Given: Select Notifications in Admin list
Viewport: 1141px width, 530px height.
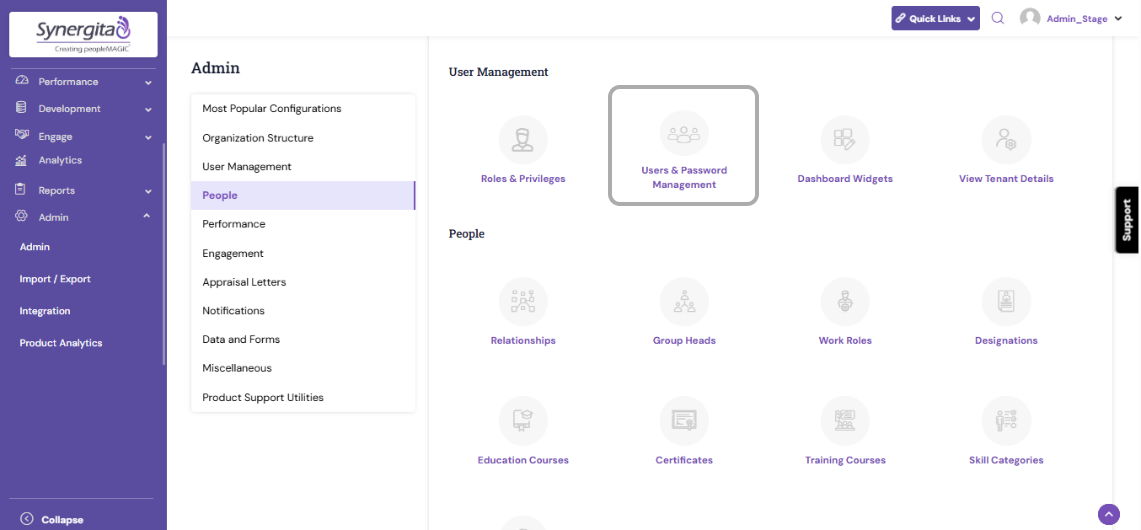Looking at the screenshot, I should pos(303,311).
